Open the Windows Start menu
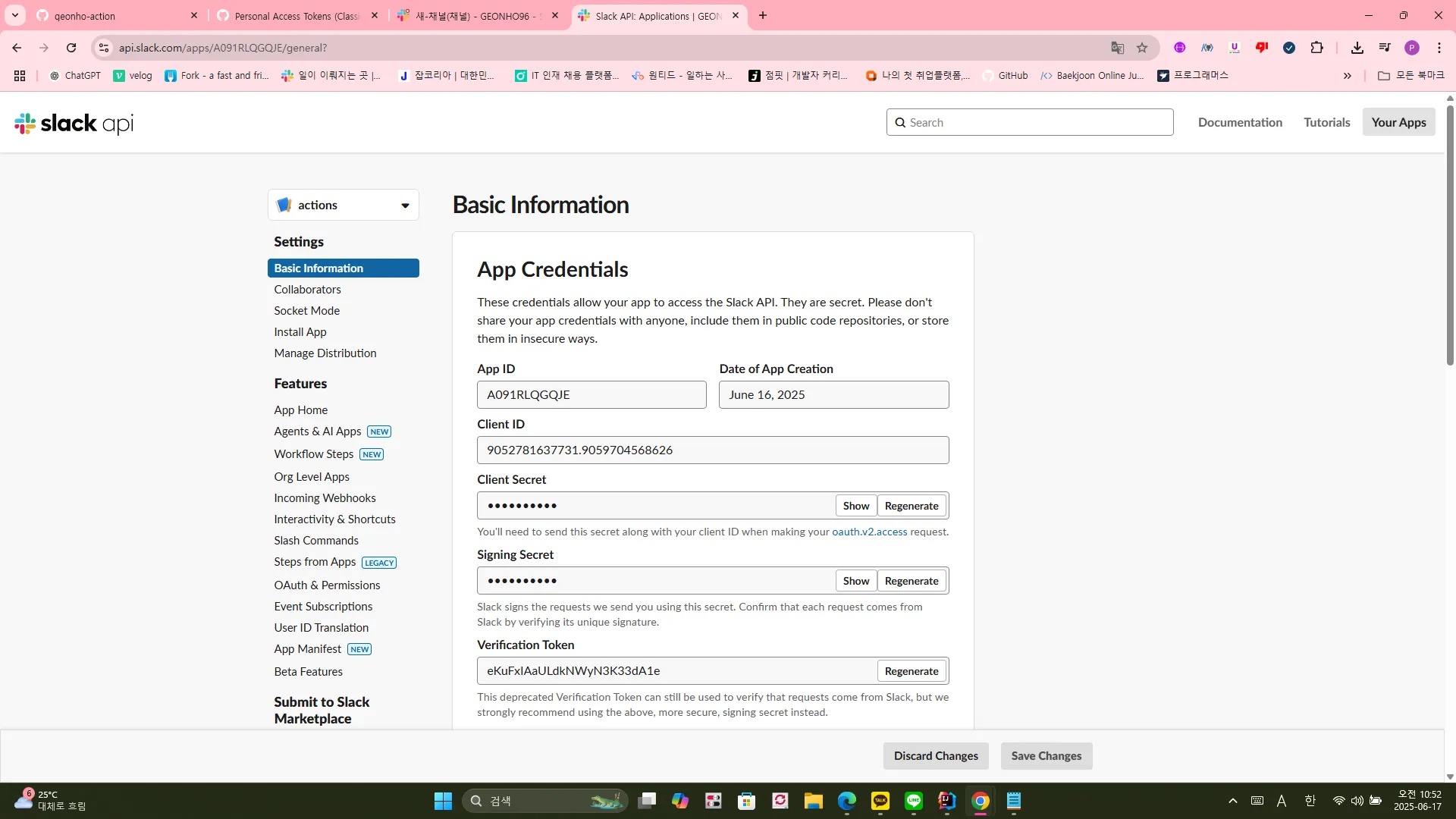The width and height of the screenshot is (1456, 819). click(443, 801)
